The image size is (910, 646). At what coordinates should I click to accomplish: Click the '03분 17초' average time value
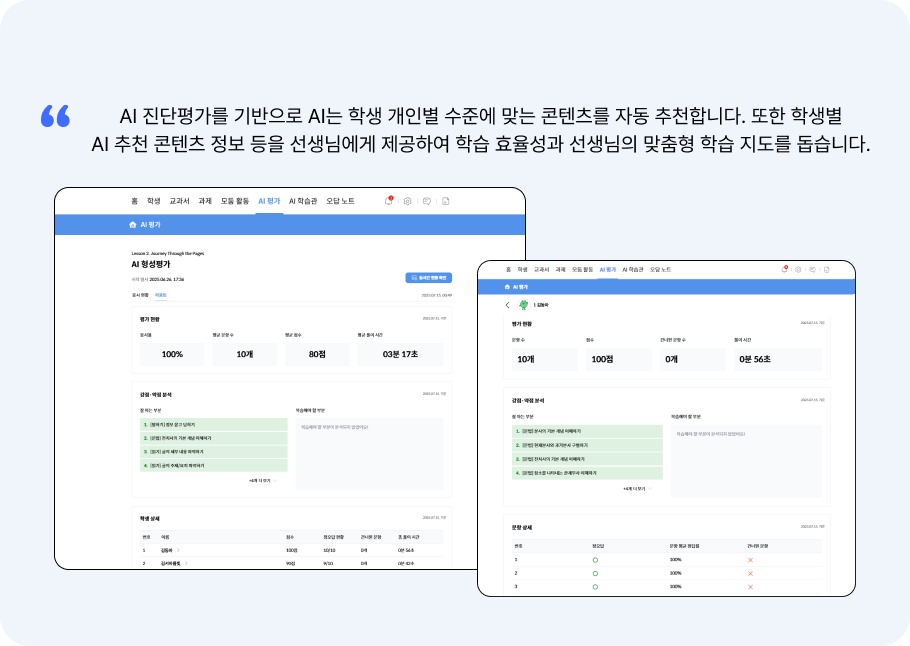pyautogui.click(x=400, y=354)
